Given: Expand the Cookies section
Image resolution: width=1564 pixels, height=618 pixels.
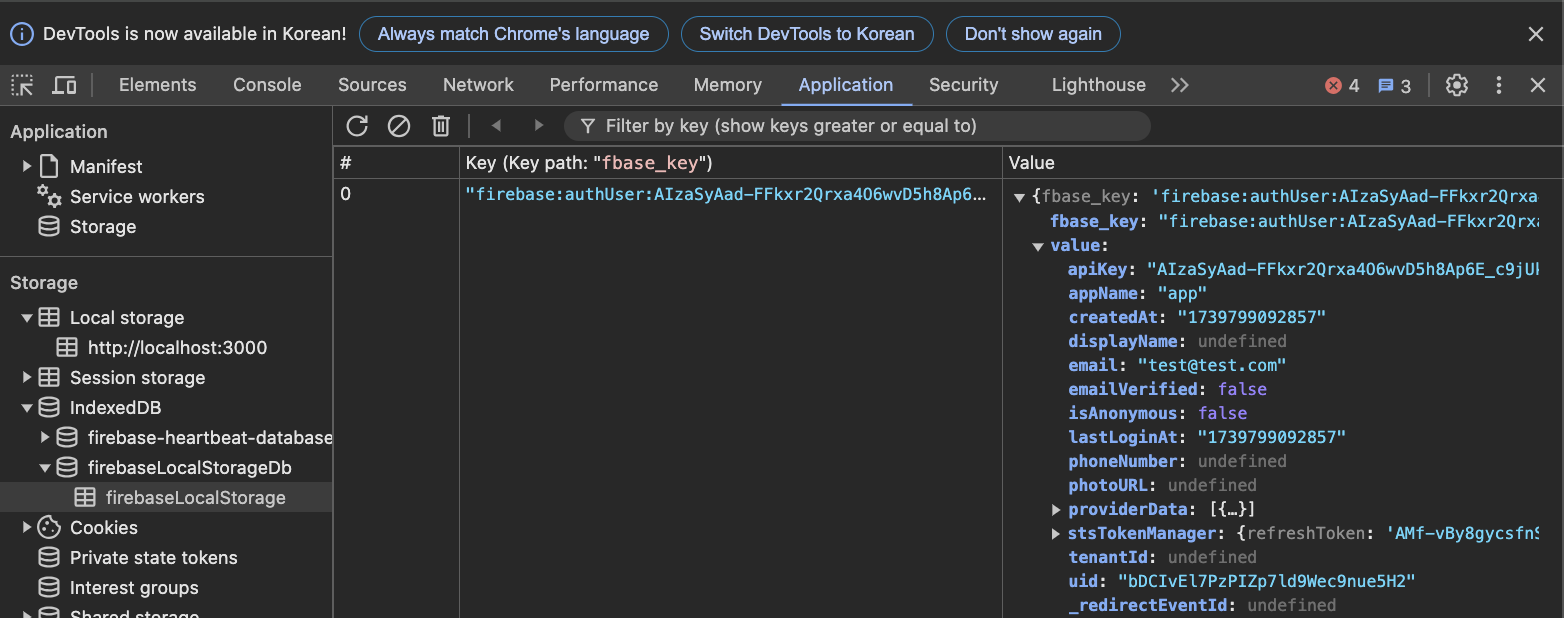Looking at the screenshot, I should pos(27,527).
